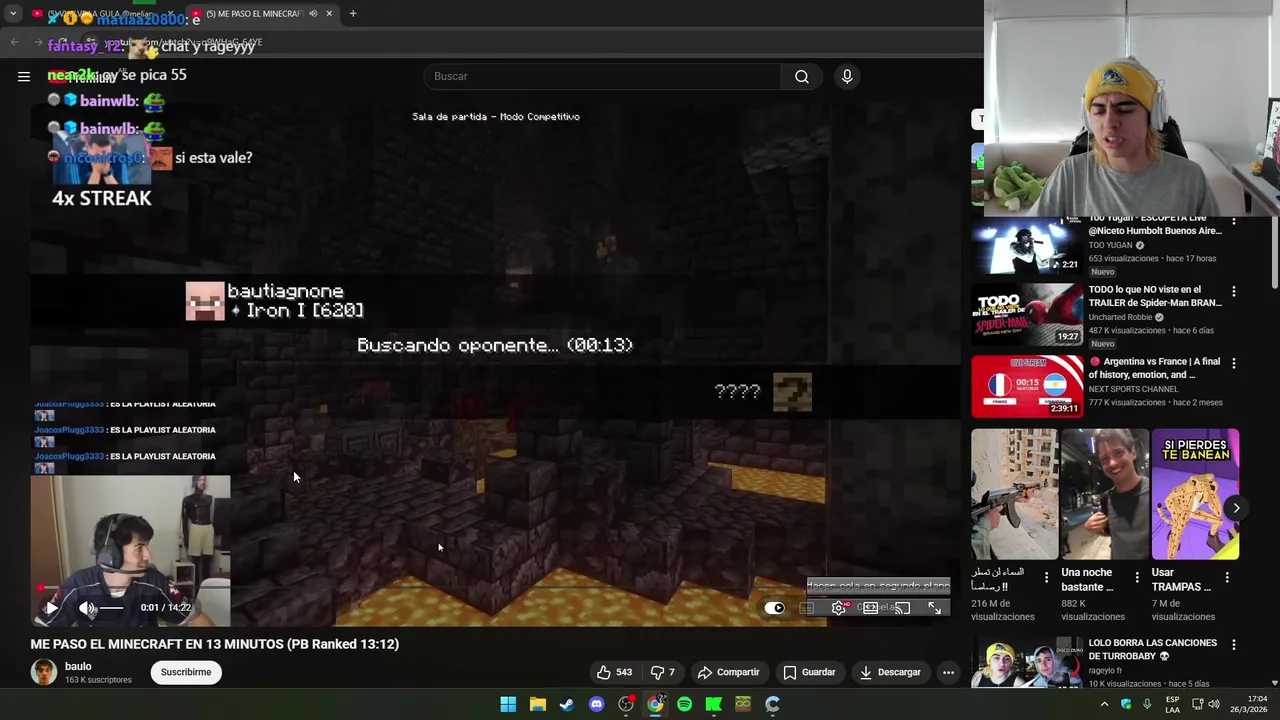The height and width of the screenshot is (720, 1280).
Task: Subscribe using the Suscribirme button
Action: tap(186, 672)
